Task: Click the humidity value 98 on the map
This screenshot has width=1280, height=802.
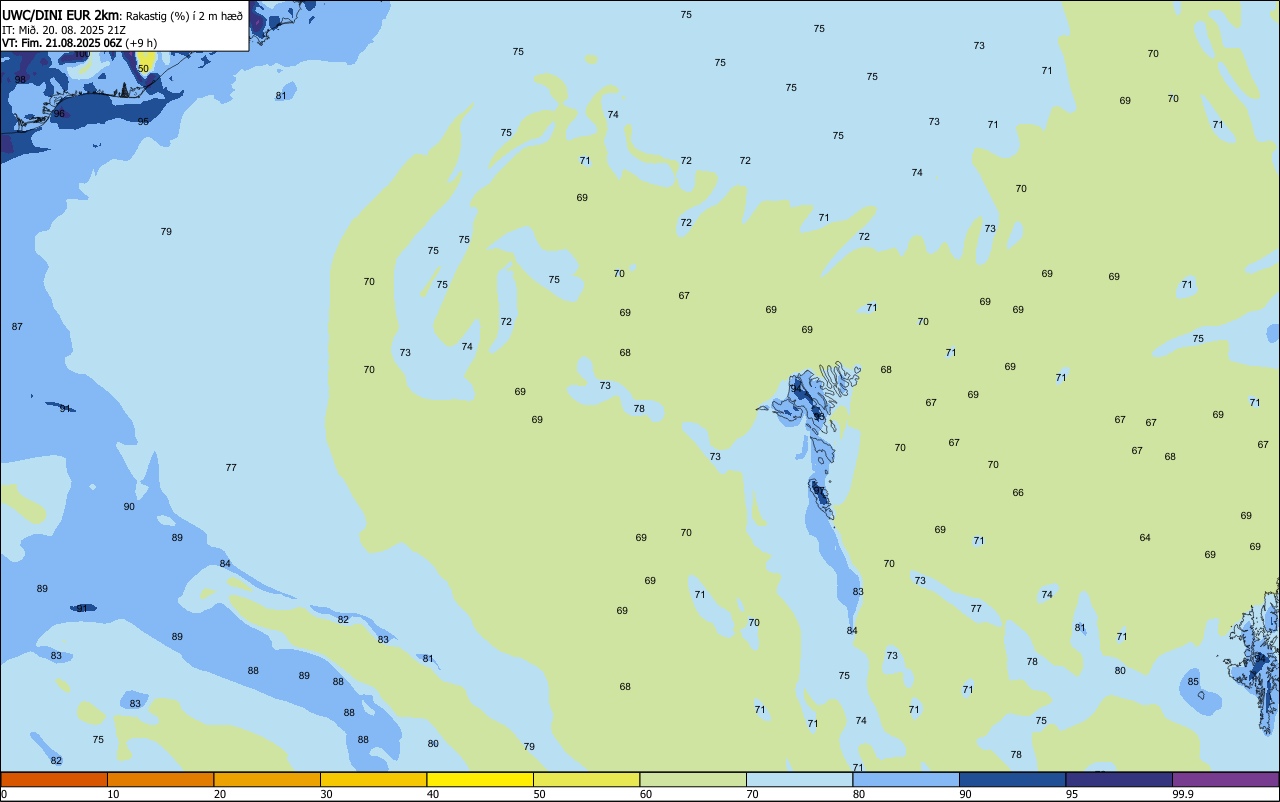Action: pyautogui.click(x=20, y=79)
